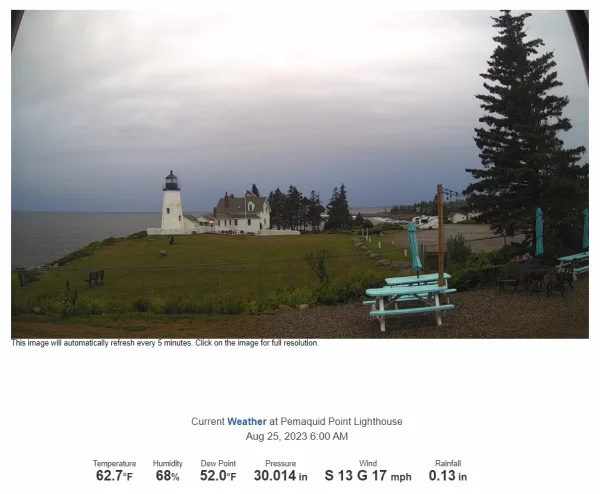
Task: Click the Pemaquid Point Lighthouse heading text
Action: (x=341, y=421)
